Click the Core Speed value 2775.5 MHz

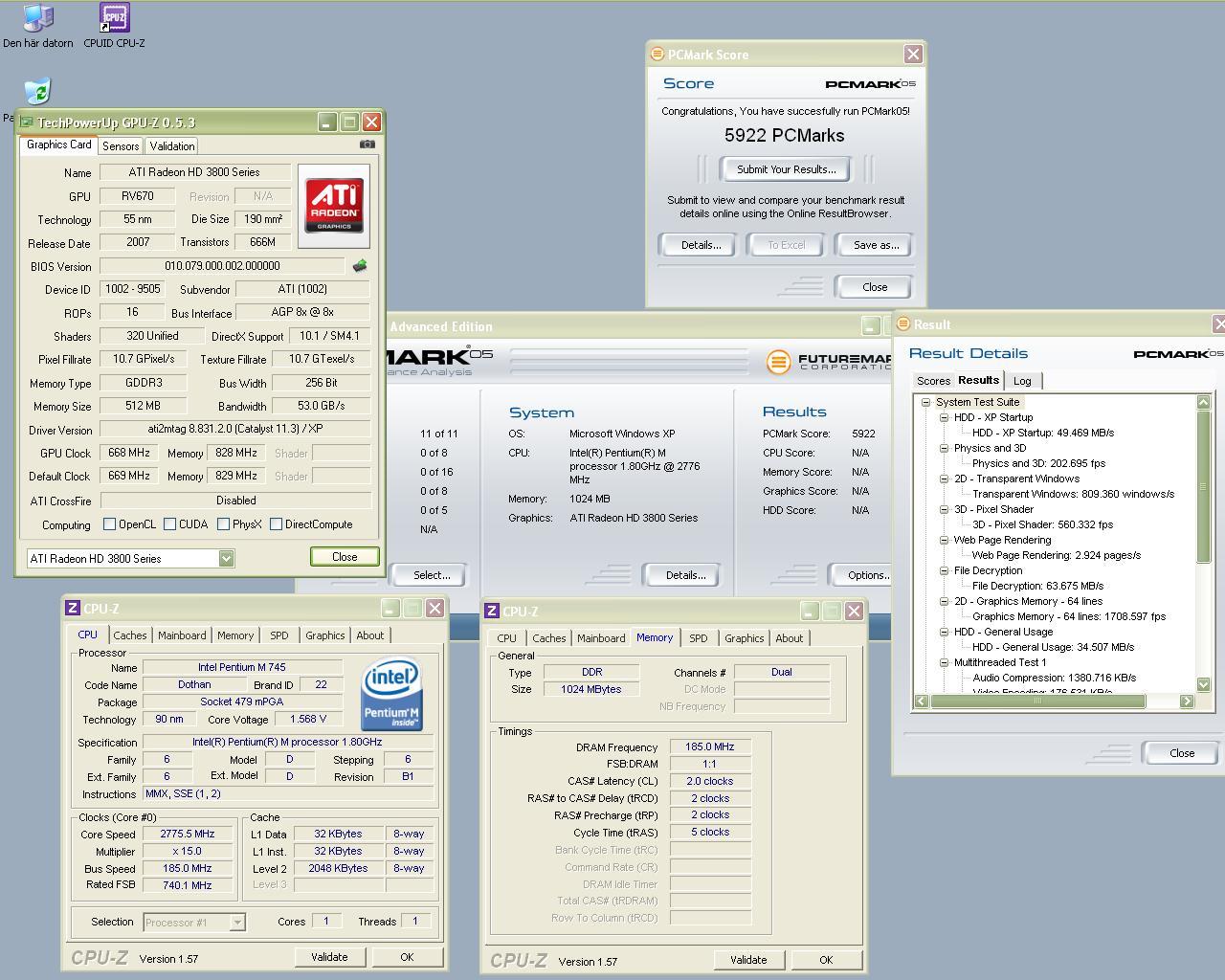(188, 834)
